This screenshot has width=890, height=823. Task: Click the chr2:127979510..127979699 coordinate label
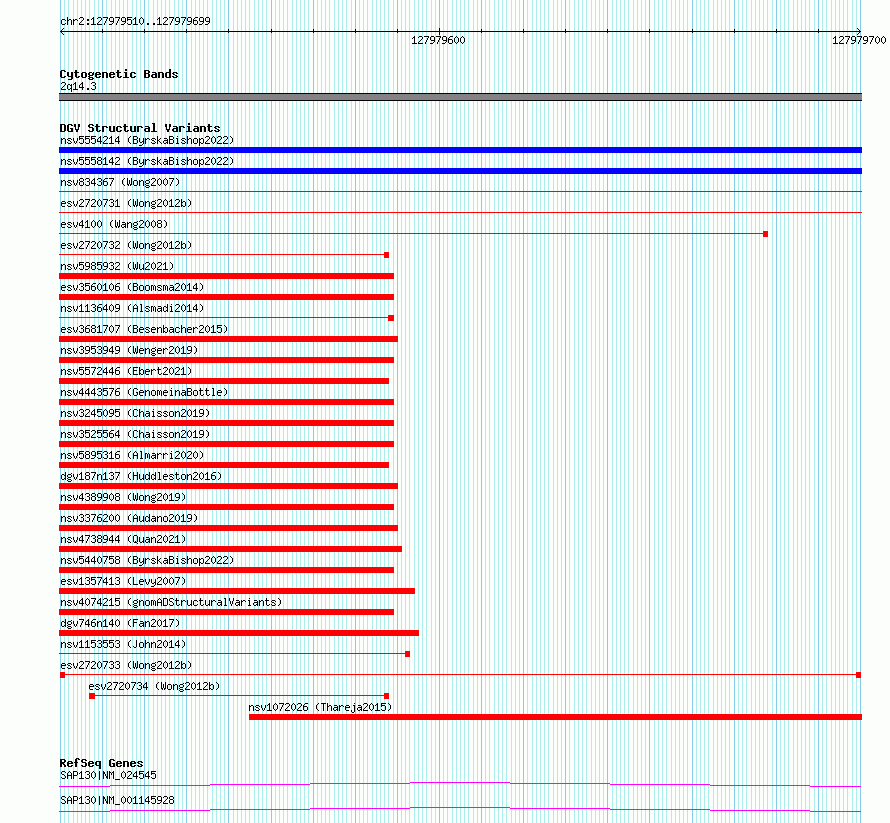coord(135,21)
